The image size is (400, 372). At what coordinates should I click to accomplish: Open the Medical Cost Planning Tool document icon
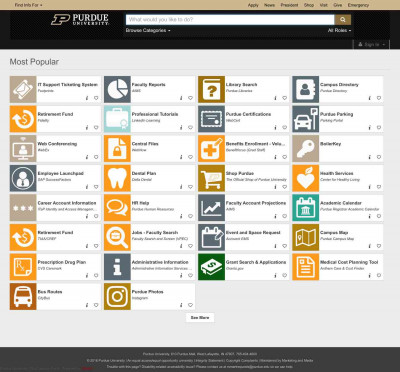tap(306, 267)
